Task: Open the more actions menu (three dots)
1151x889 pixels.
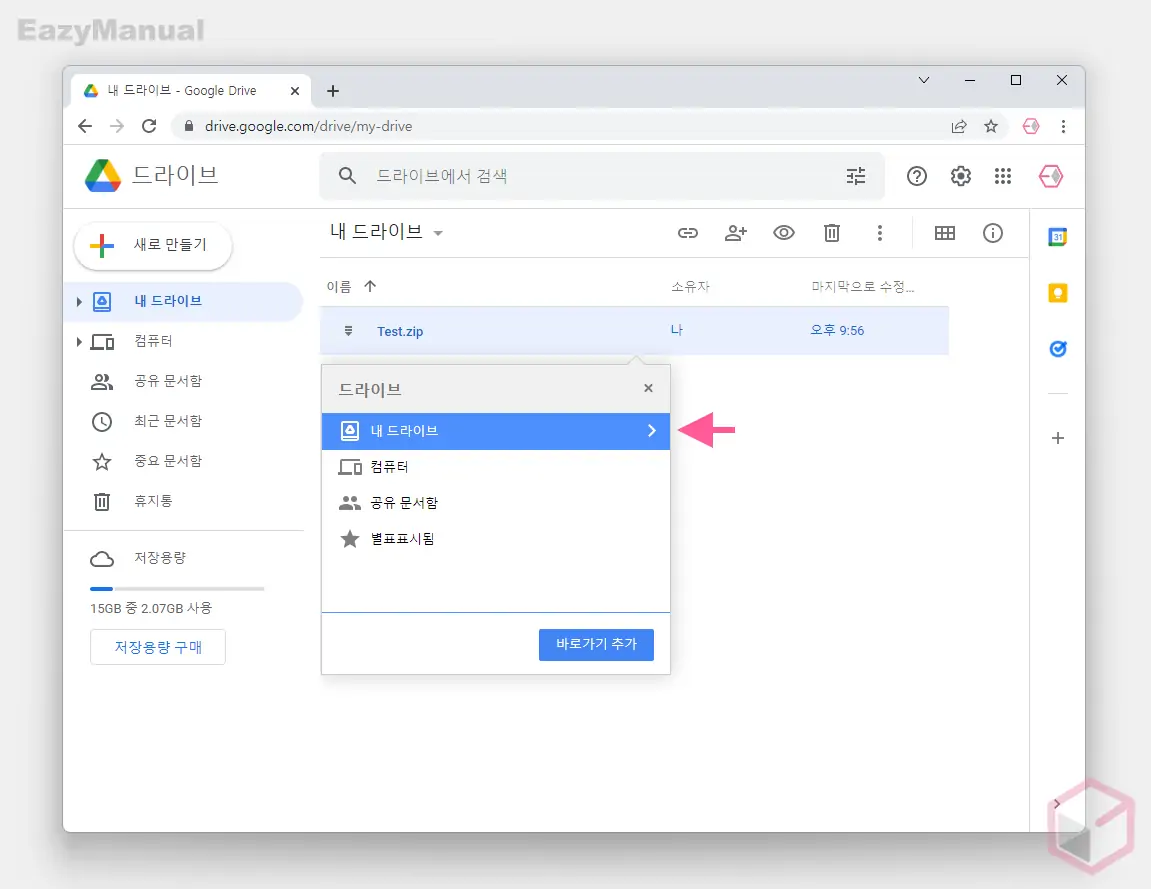Action: coord(880,232)
